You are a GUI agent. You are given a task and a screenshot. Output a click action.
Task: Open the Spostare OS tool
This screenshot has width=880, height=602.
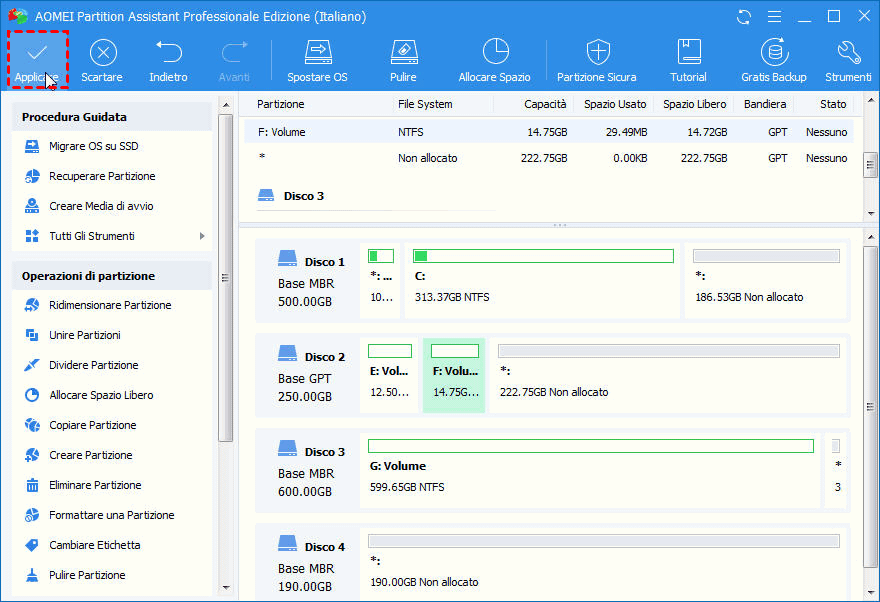pos(317,60)
